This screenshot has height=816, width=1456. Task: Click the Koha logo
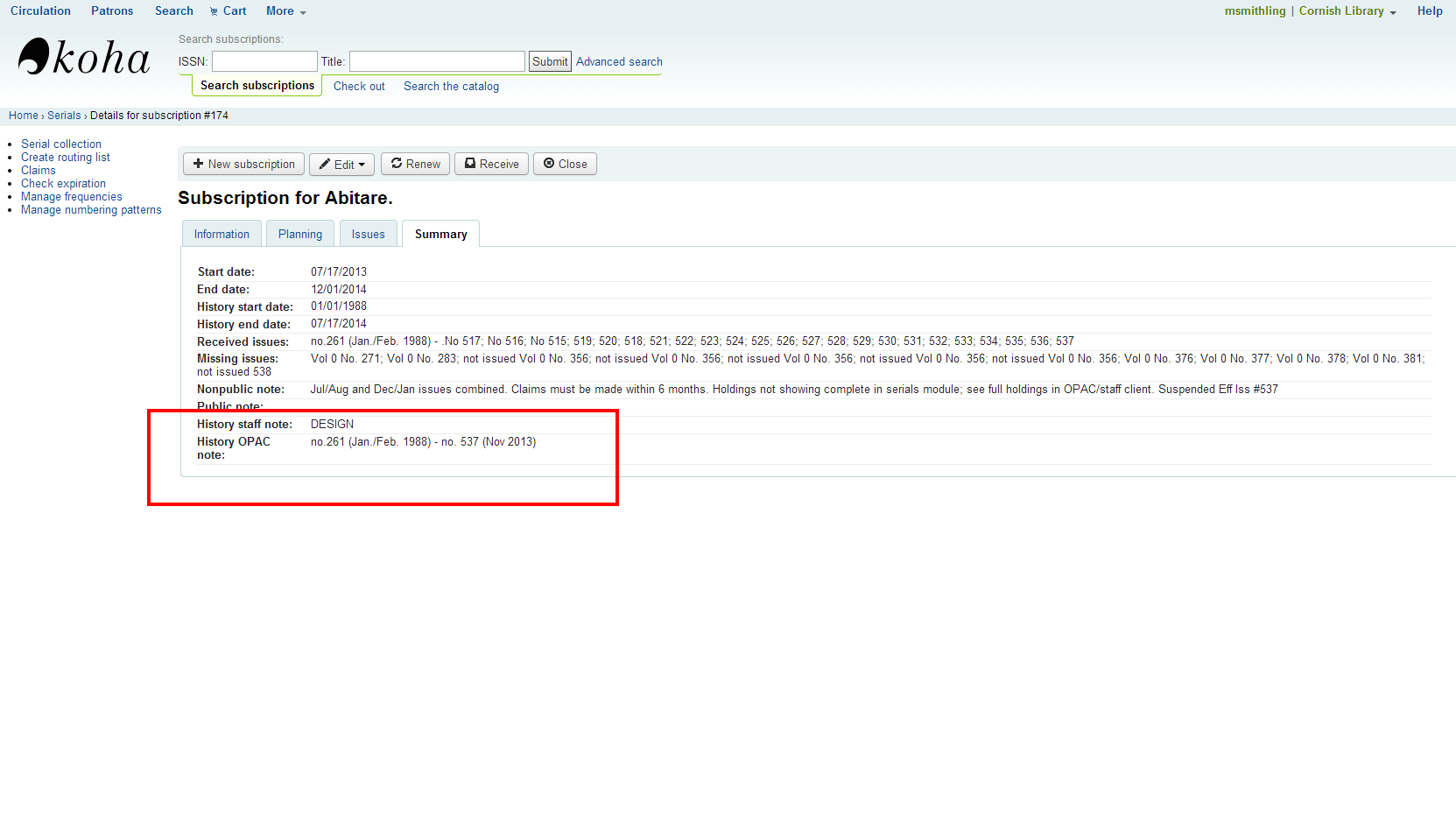click(x=84, y=58)
